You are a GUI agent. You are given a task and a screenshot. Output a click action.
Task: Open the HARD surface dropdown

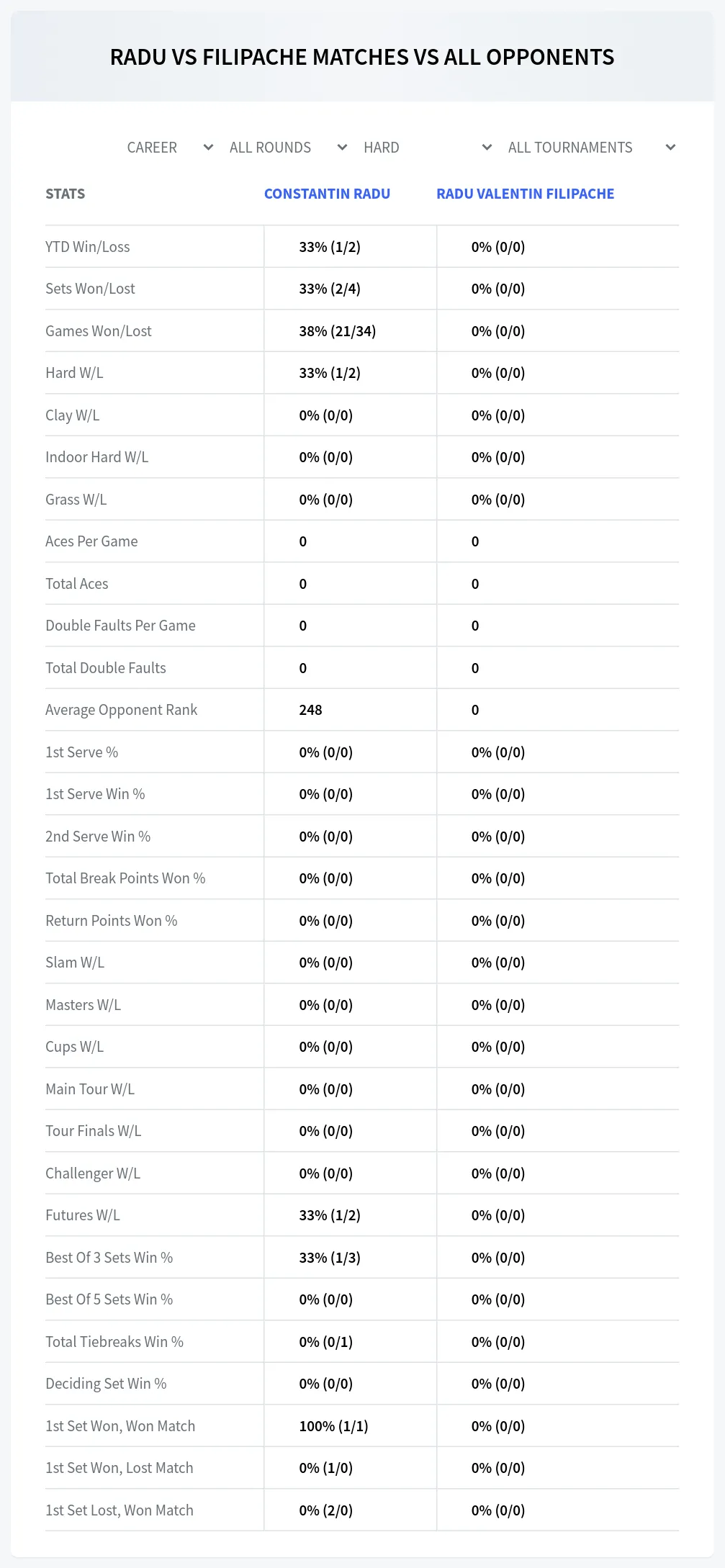(x=428, y=148)
